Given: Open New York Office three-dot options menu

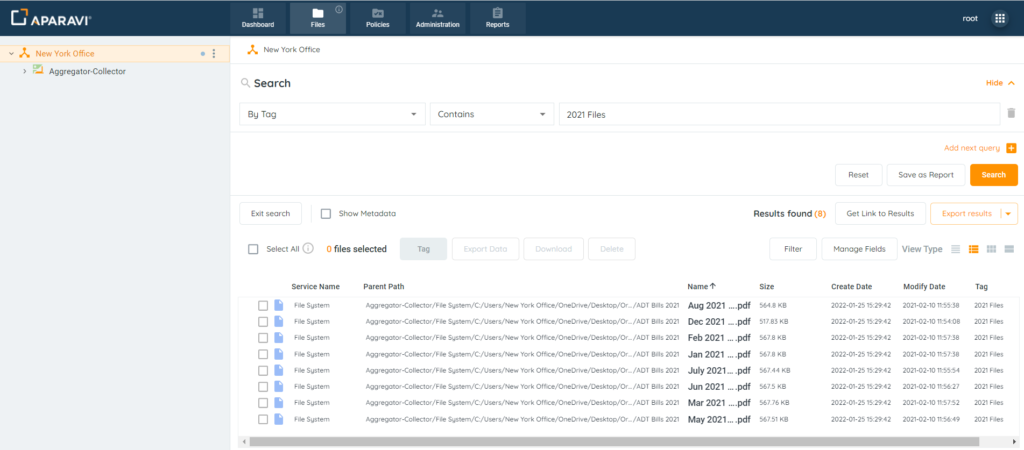Looking at the screenshot, I should (x=213, y=53).
